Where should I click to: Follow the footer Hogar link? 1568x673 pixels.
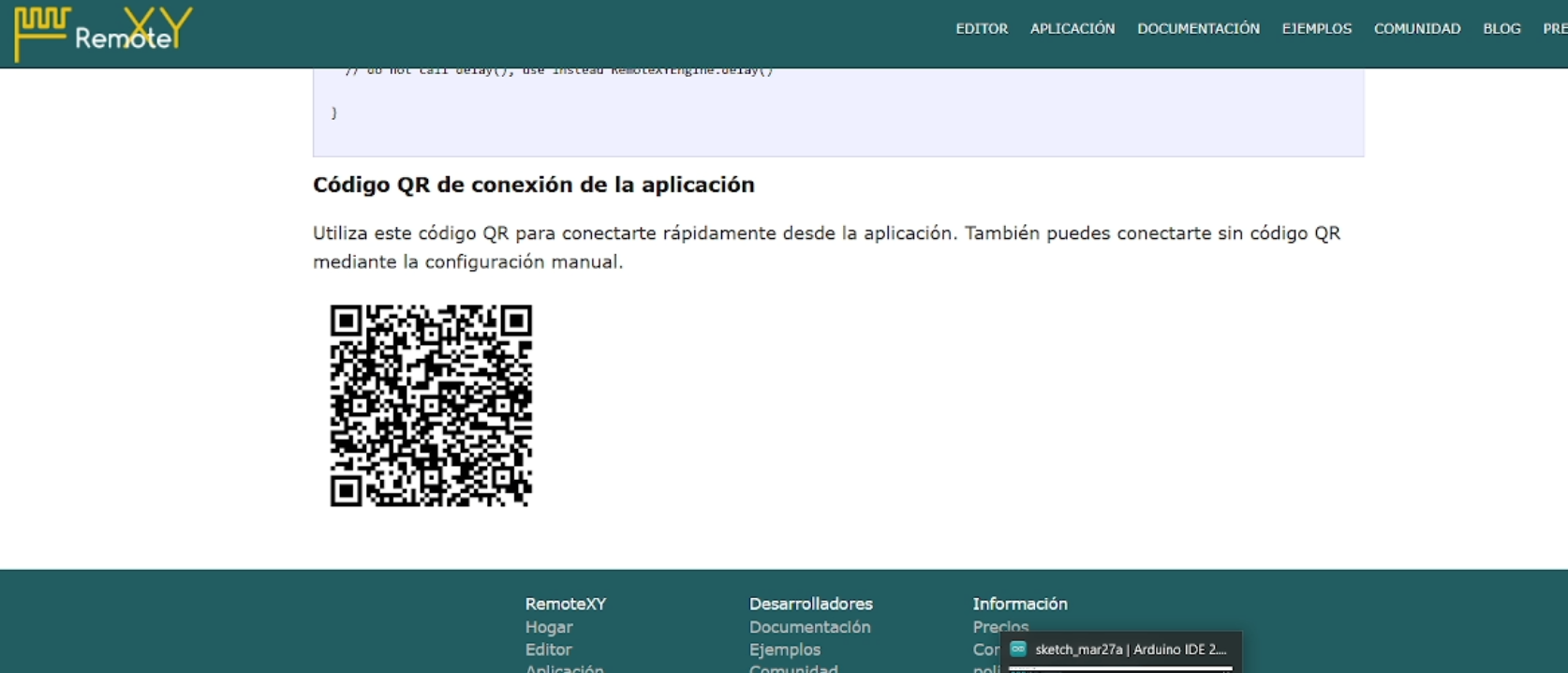coord(549,627)
